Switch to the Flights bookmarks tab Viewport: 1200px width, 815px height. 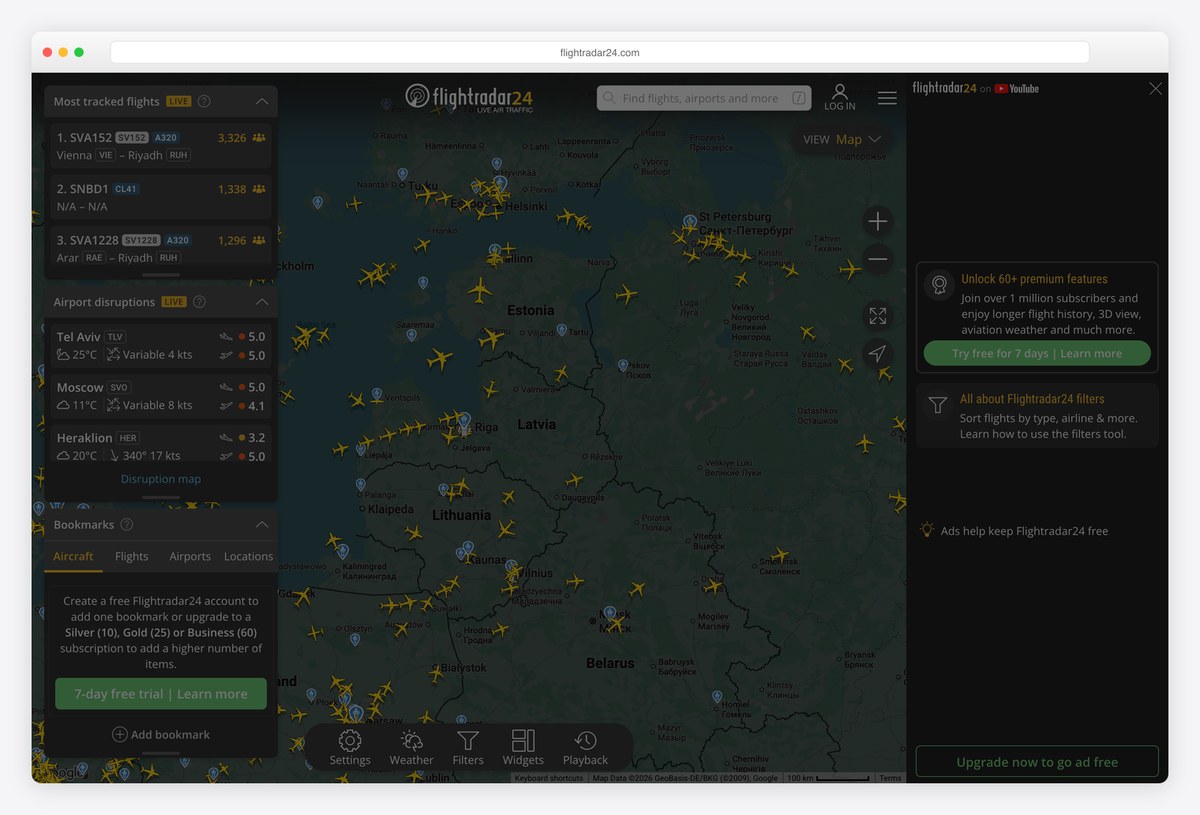[x=131, y=556]
